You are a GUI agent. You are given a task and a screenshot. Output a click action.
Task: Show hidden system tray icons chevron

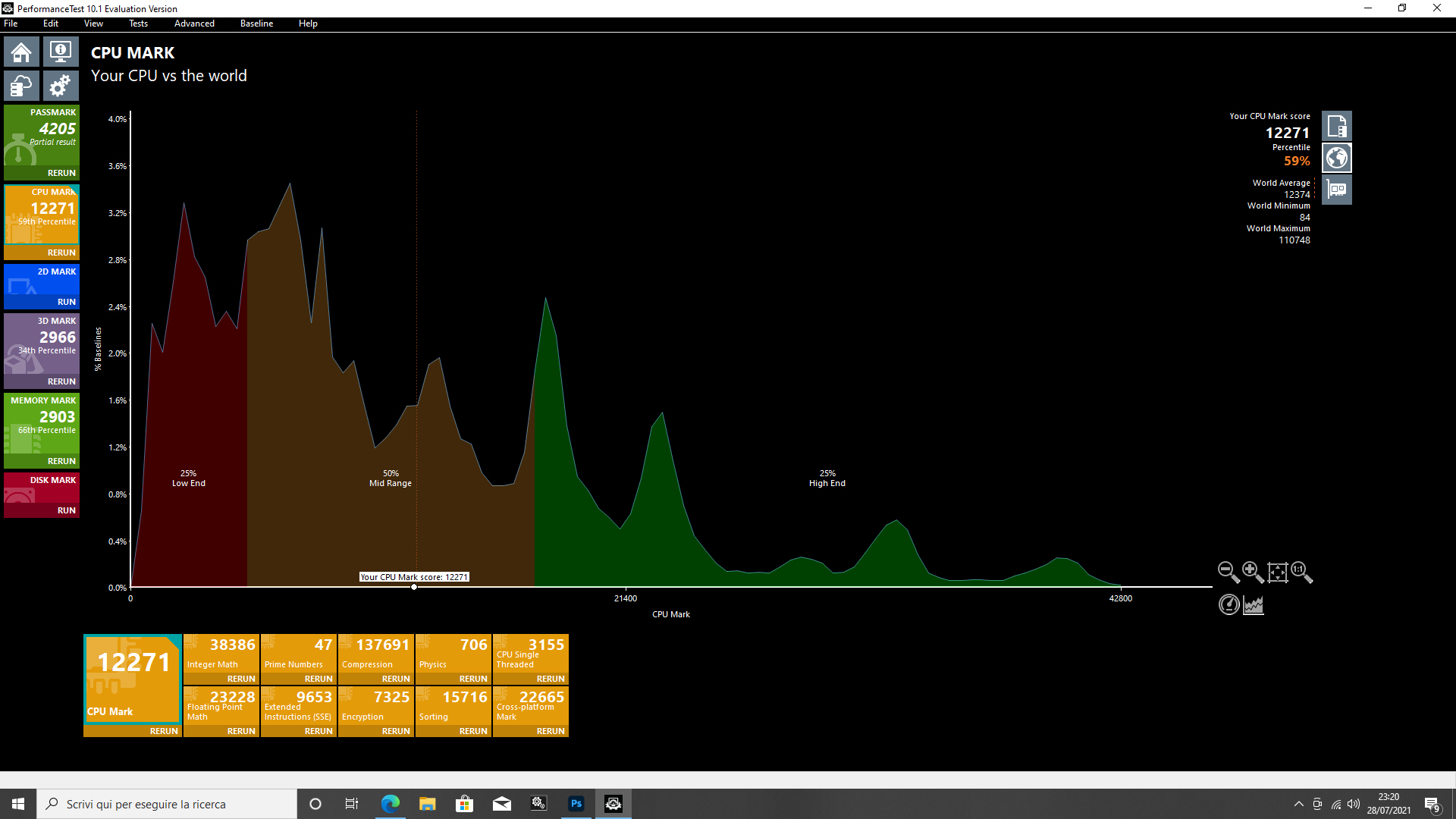pos(1299,804)
